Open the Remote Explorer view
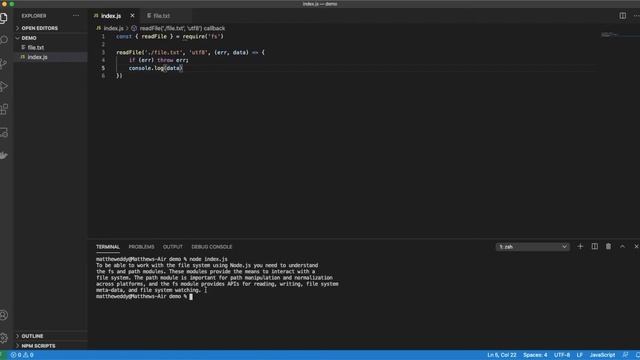The image size is (640, 360). 4,132
